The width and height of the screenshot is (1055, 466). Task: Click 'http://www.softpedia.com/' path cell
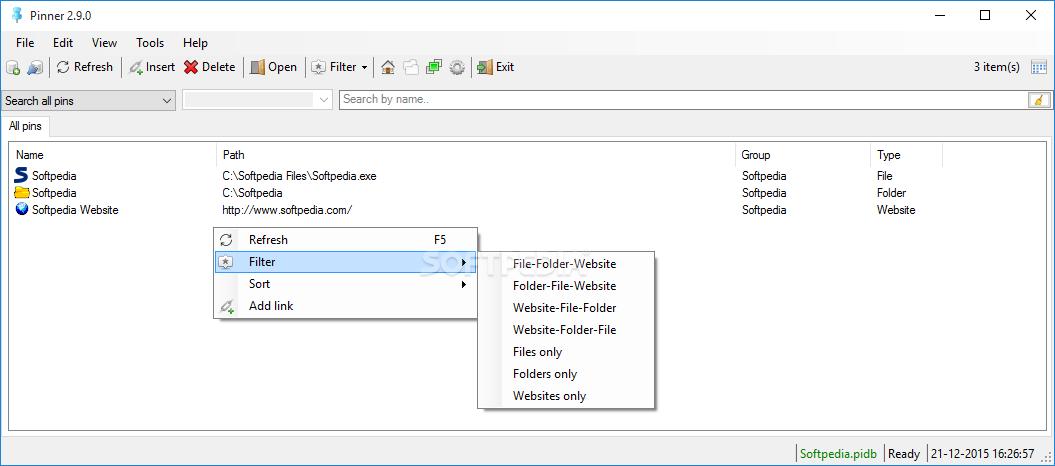[287, 210]
